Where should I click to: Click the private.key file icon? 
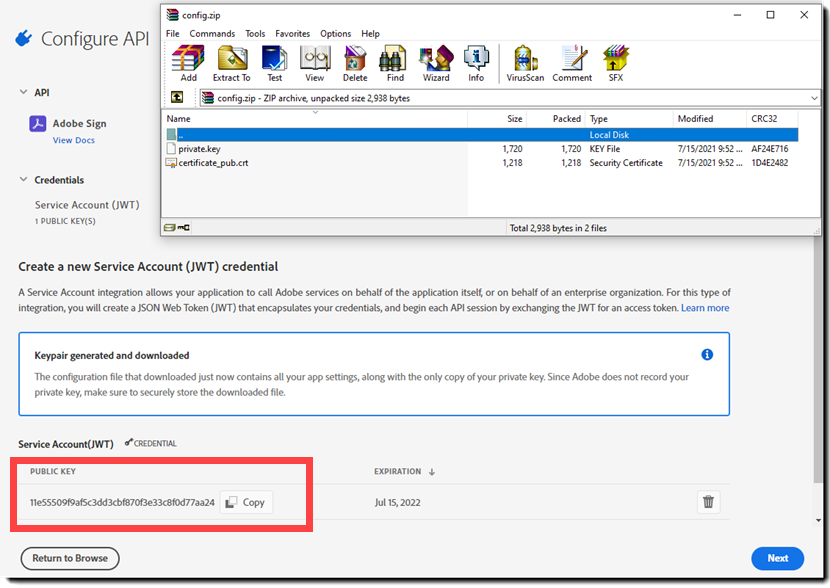[x=171, y=149]
